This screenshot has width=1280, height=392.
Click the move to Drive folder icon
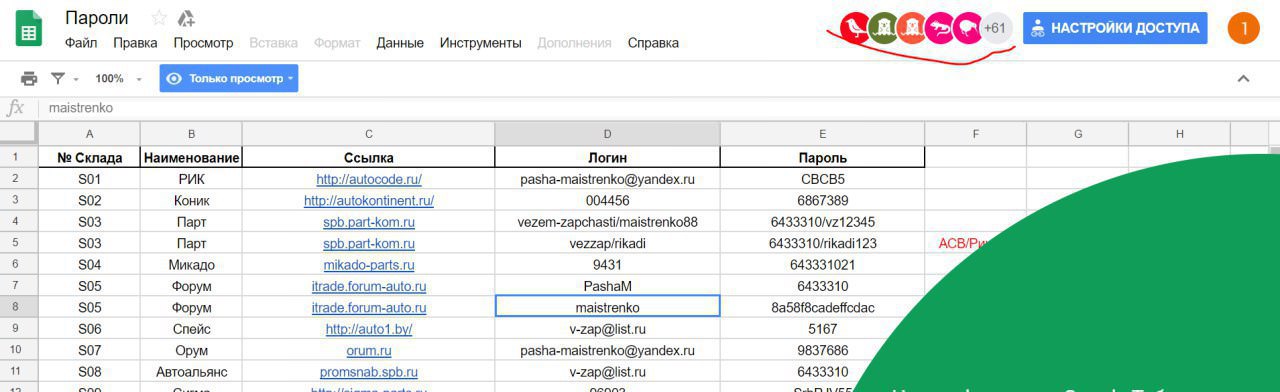pyautogui.click(x=186, y=18)
